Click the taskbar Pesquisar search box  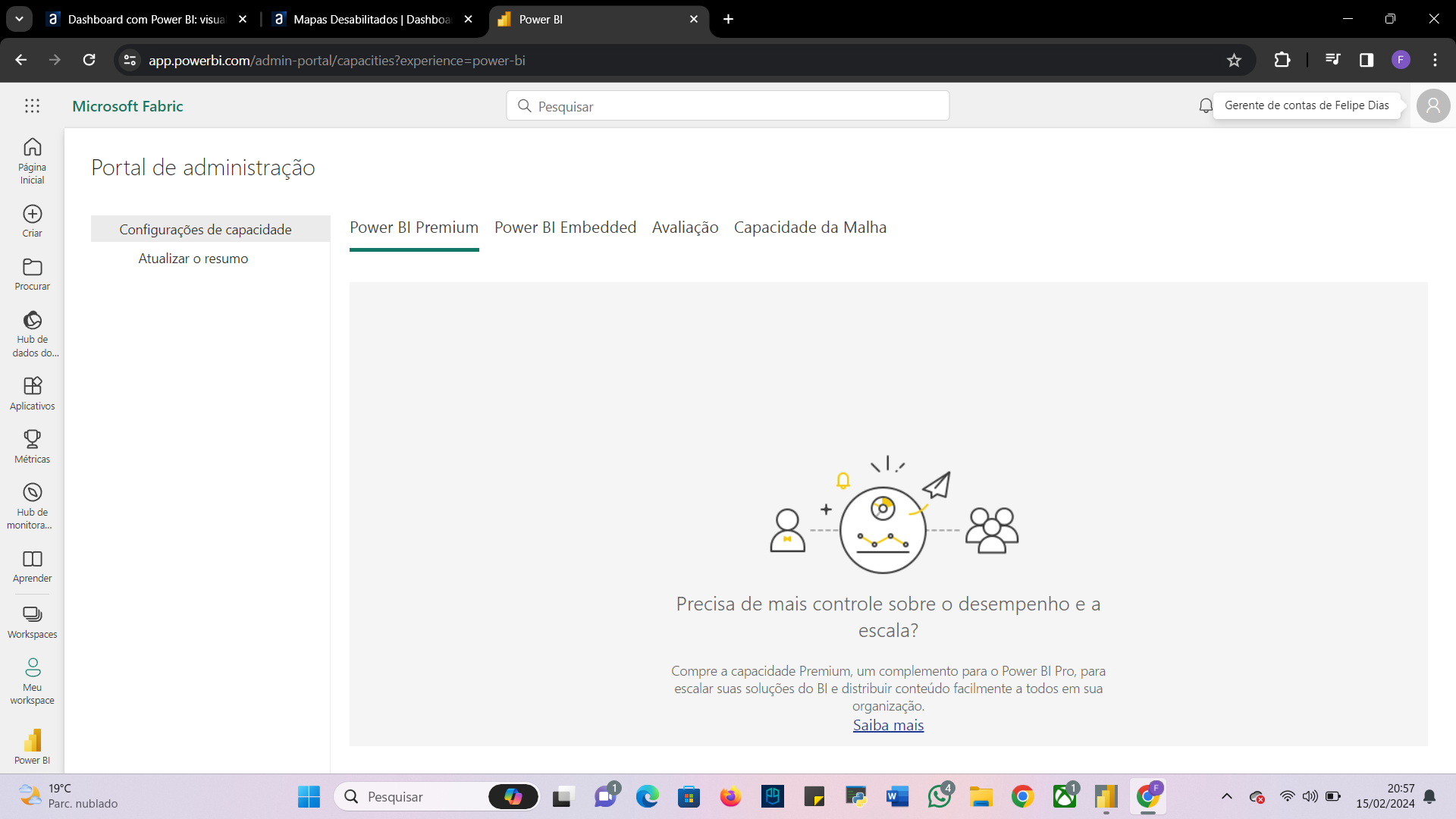[x=437, y=796]
